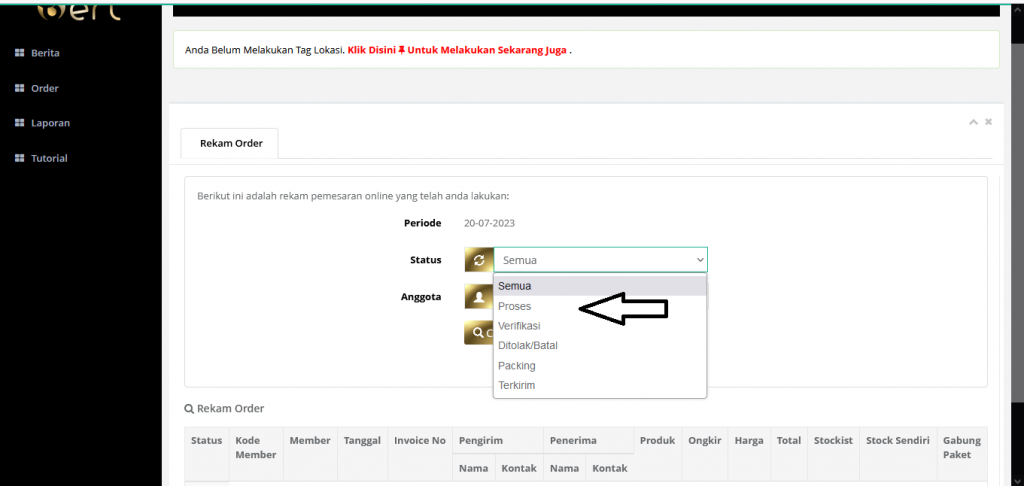Viewport: 1024px width, 486px height.
Task: Click the gold logo at top of sidebar
Action: (80, 12)
